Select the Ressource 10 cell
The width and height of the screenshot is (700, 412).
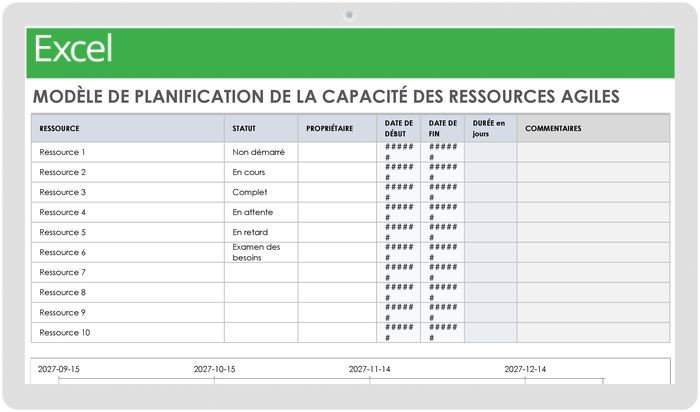128,333
